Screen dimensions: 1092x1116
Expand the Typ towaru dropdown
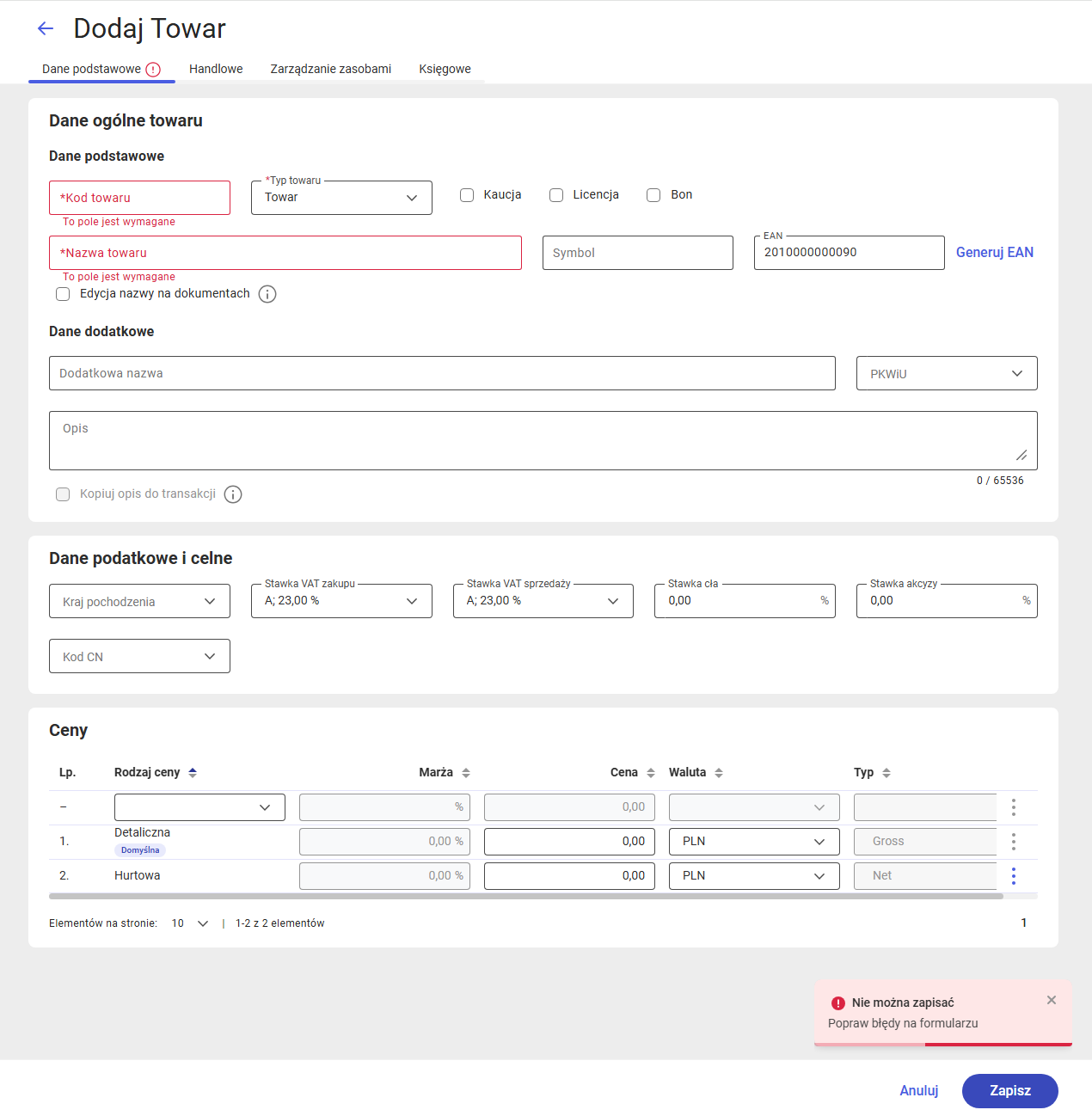click(341, 198)
